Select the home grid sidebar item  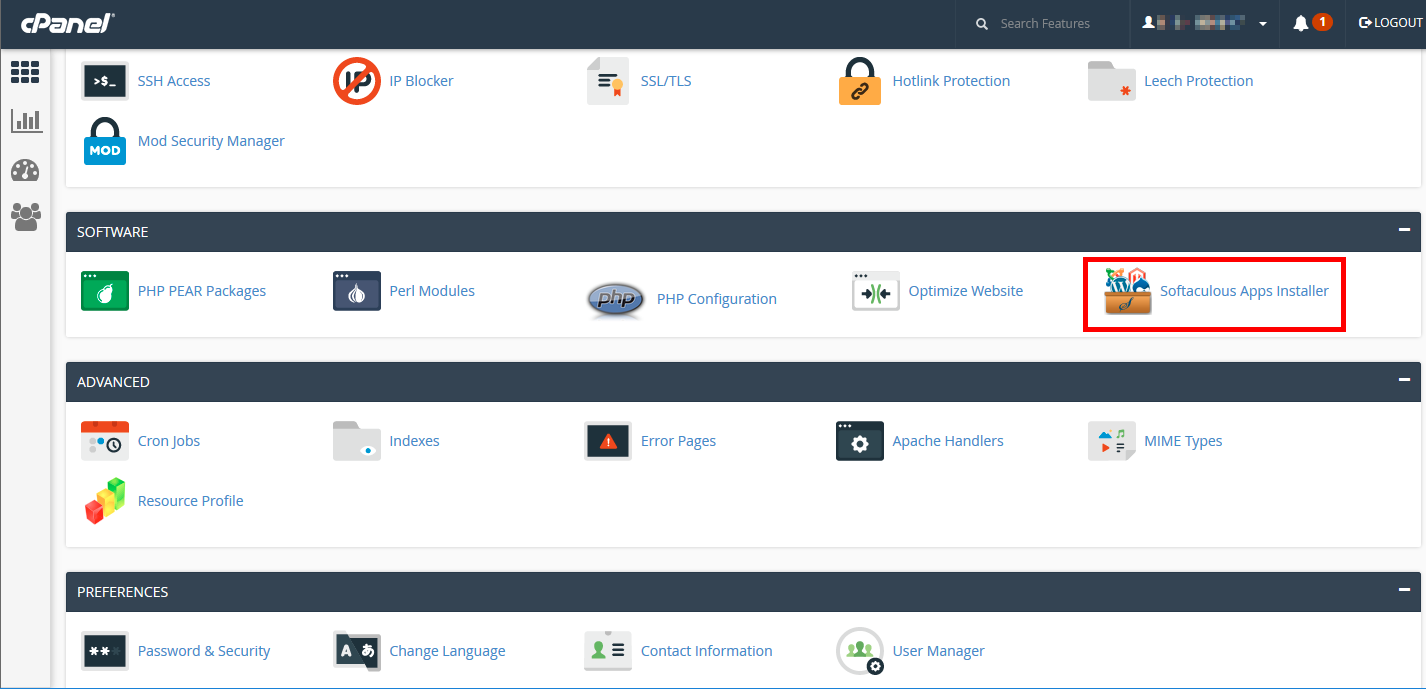[x=25, y=72]
